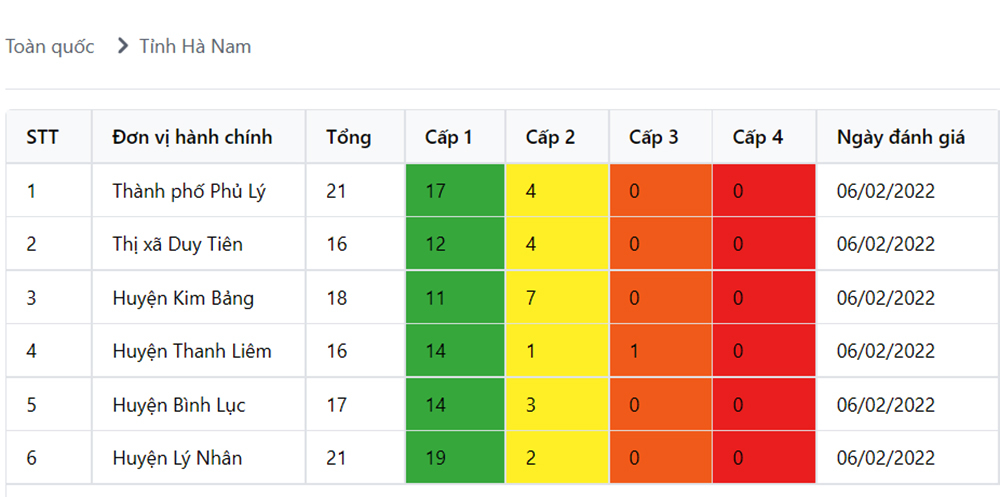Click the STT column header

(x=42, y=137)
